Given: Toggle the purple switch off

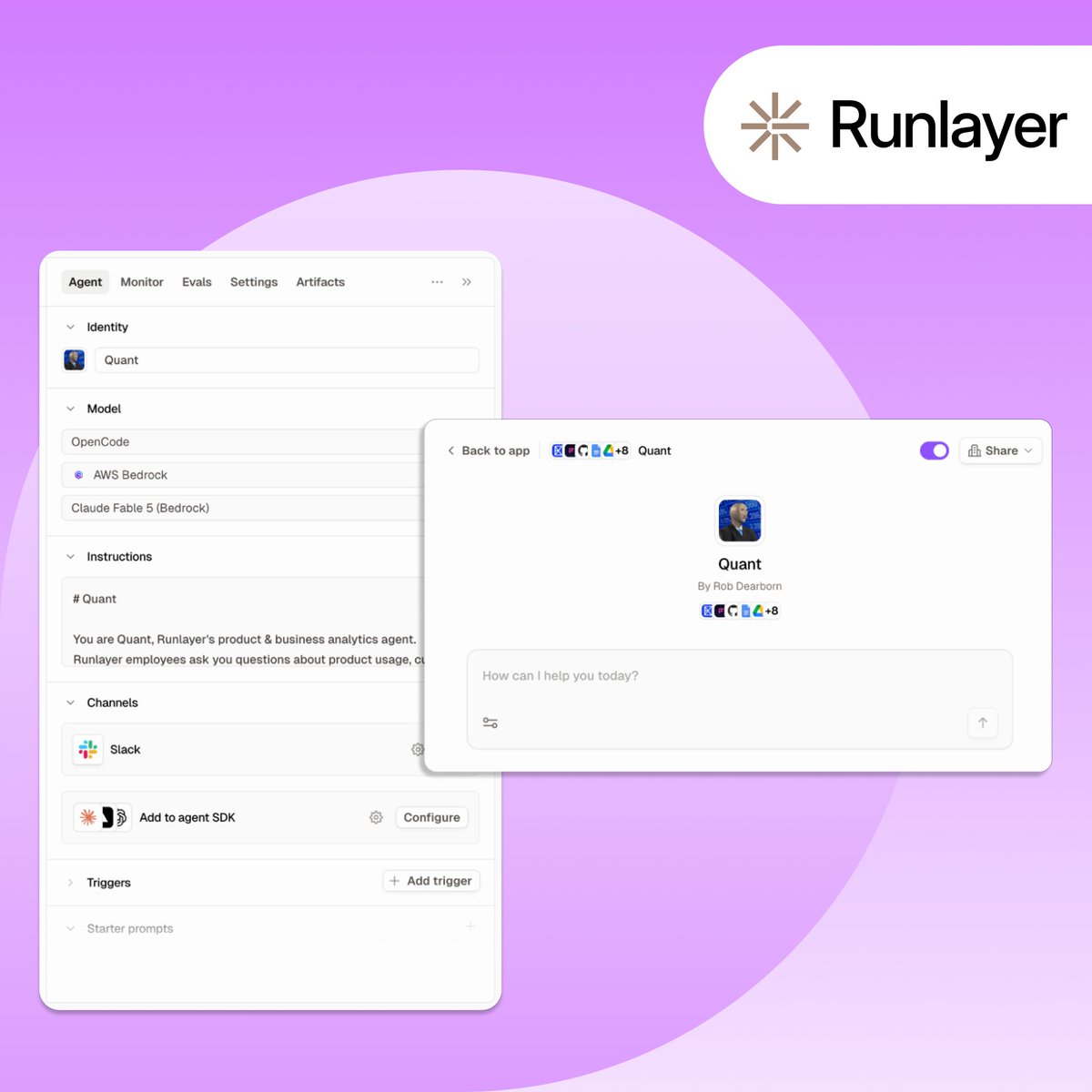Looking at the screenshot, I should point(935,450).
